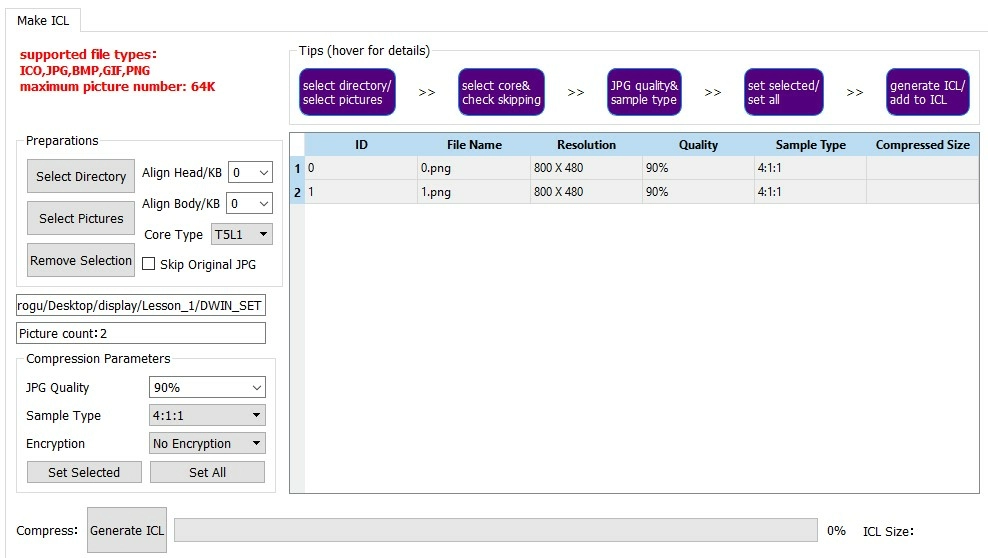Click the 'generate ICL/add to ICL' tip
Image resolution: width=988 pixels, height=558 pixels.
tap(927, 92)
